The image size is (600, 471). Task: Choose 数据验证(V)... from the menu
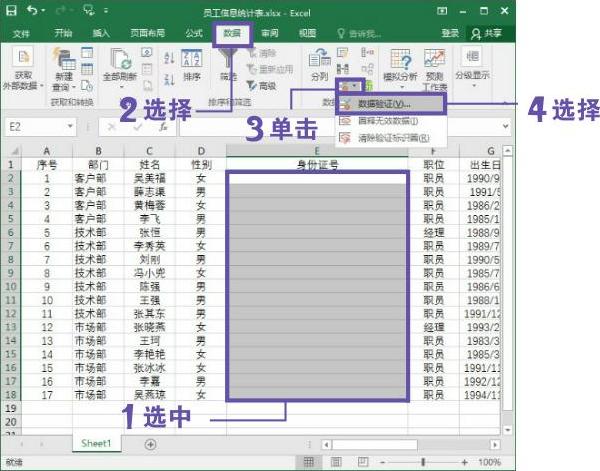(x=391, y=104)
